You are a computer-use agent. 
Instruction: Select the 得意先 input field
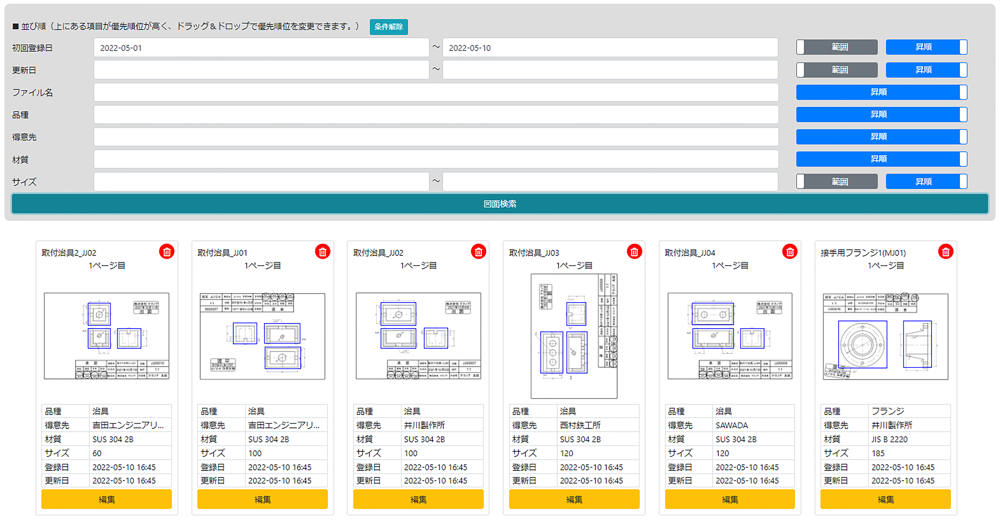pyautogui.click(x=436, y=137)
